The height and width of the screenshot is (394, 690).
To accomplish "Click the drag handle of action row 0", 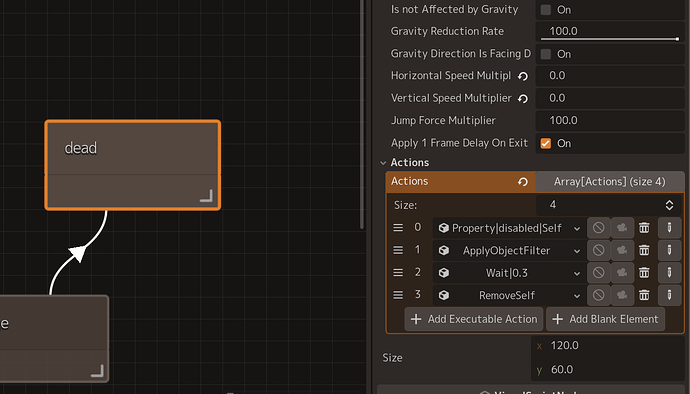I will click(398, 228).
